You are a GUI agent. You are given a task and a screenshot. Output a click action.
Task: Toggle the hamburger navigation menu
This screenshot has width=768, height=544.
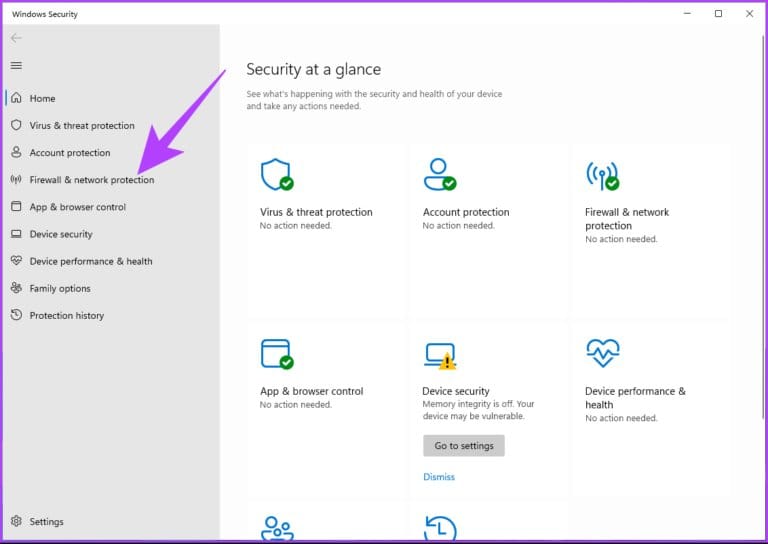(x=16, y=65)
